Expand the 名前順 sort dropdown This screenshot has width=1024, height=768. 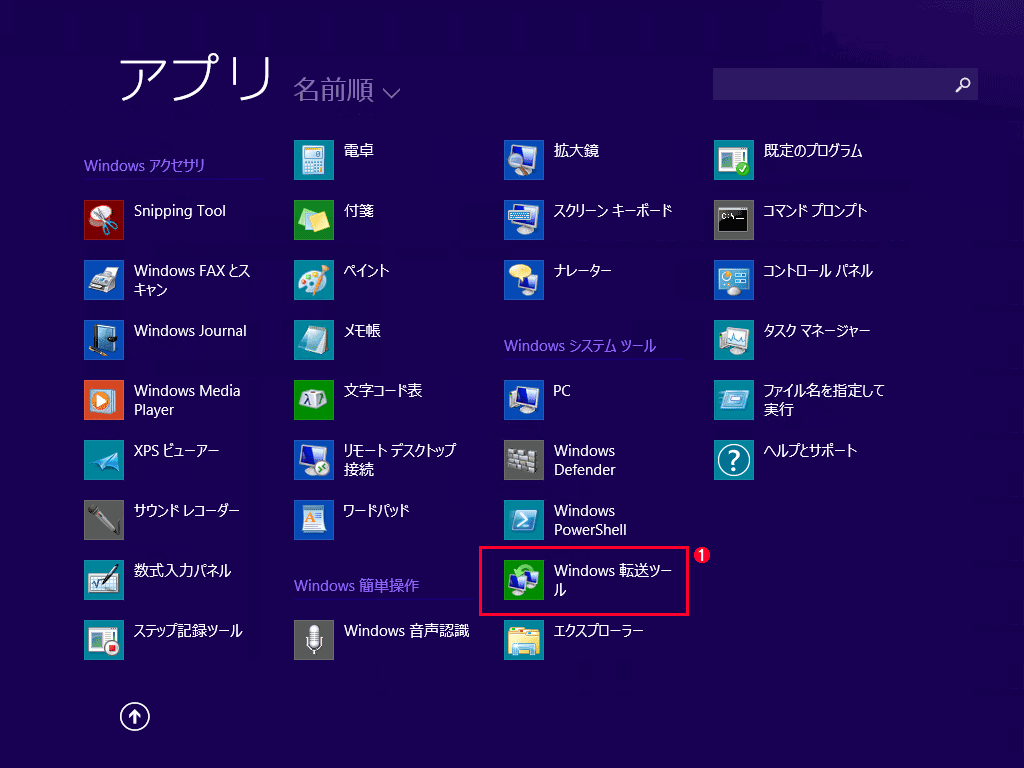tap(346, 91)
